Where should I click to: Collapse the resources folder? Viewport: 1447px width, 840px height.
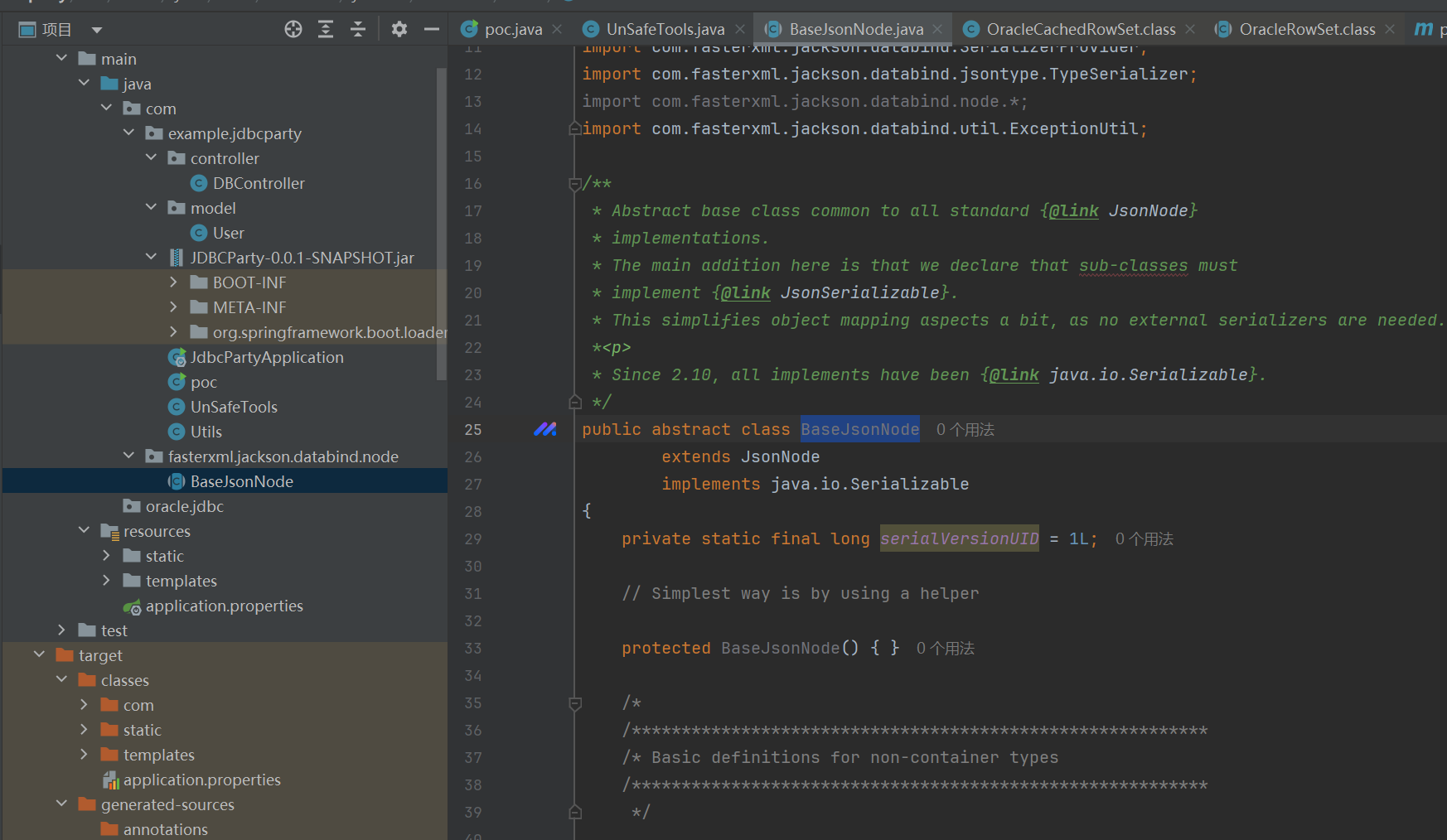pyautogui.click(x=84, y=530)
